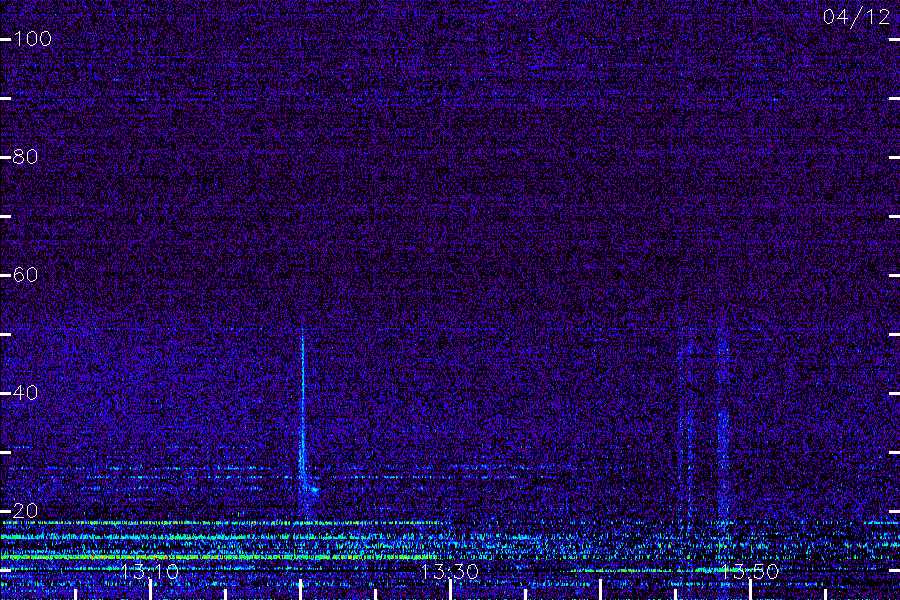
Task: Click the bright spot at streak base
Action: [x=313, y=490]
